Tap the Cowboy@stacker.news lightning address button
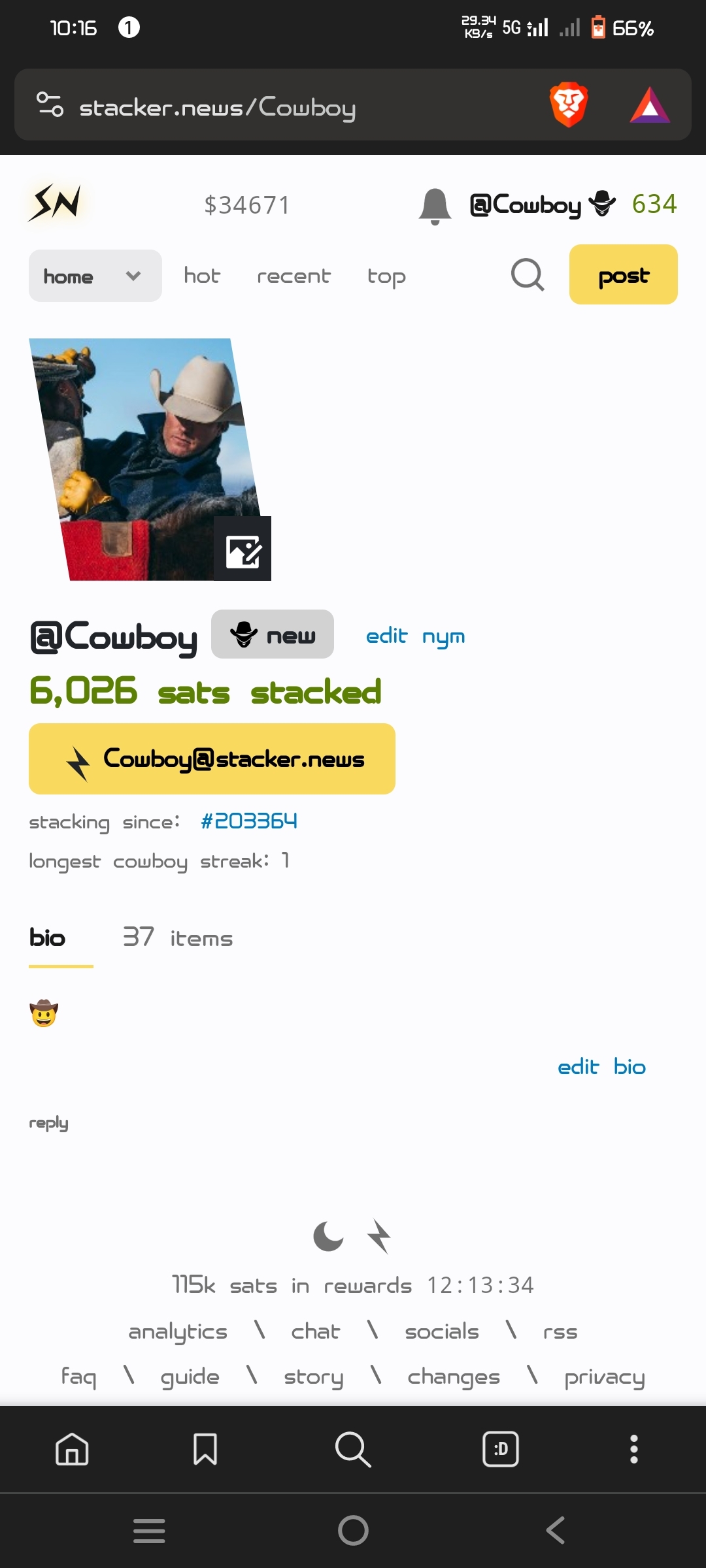The height and width of the screenshot is (1568, 706). (x=212, y=759)
